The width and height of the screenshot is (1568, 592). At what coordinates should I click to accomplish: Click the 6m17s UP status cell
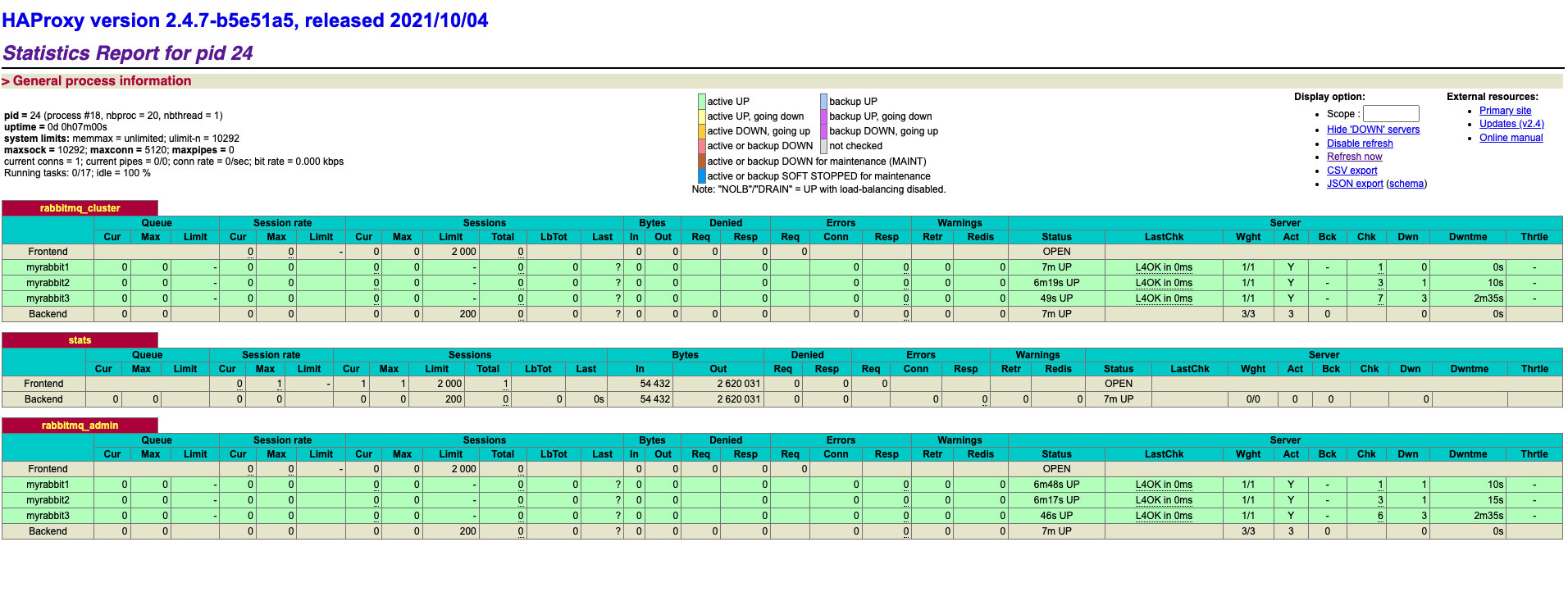(1056, 500)
